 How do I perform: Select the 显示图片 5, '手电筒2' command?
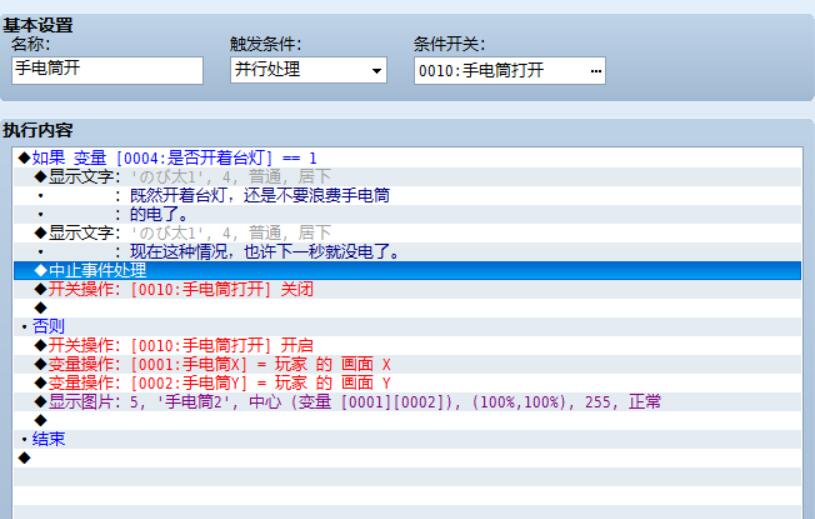point(408,402)
